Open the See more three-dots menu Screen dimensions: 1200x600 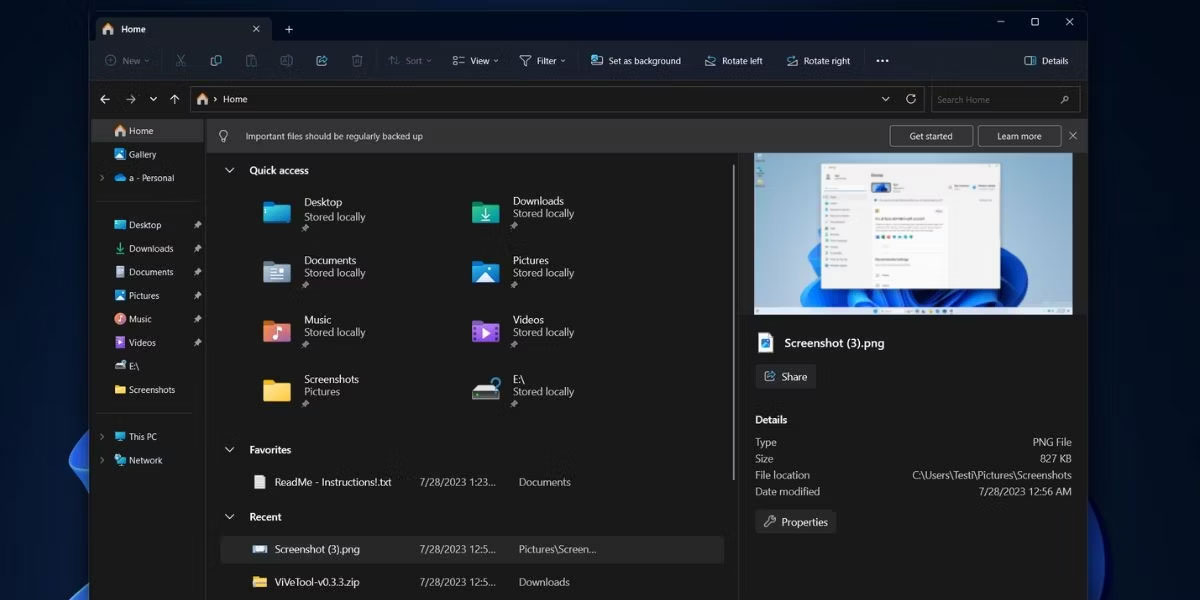[882, 61]
